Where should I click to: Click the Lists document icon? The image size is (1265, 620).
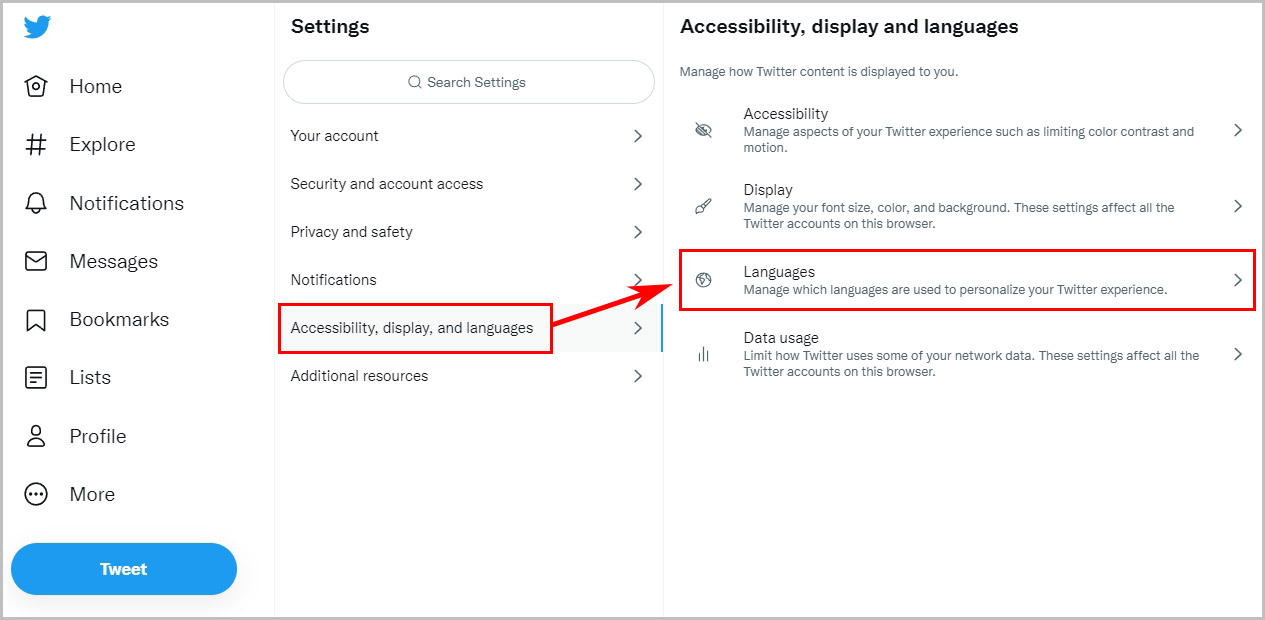pyautogui.click(x=36, y=378)
